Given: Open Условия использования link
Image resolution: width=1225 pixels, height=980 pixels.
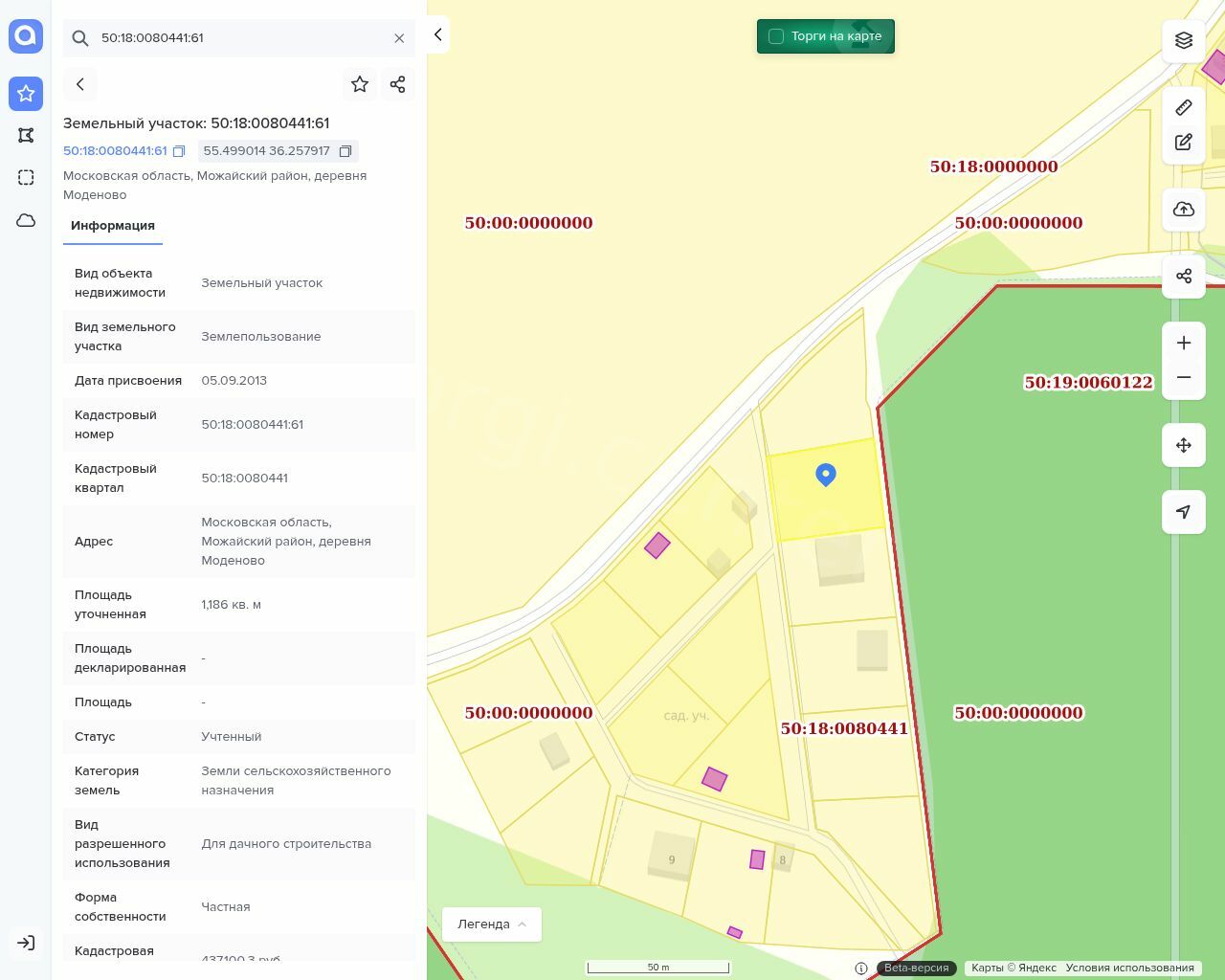Looking at the screenshot, I should pos(1129,968).
